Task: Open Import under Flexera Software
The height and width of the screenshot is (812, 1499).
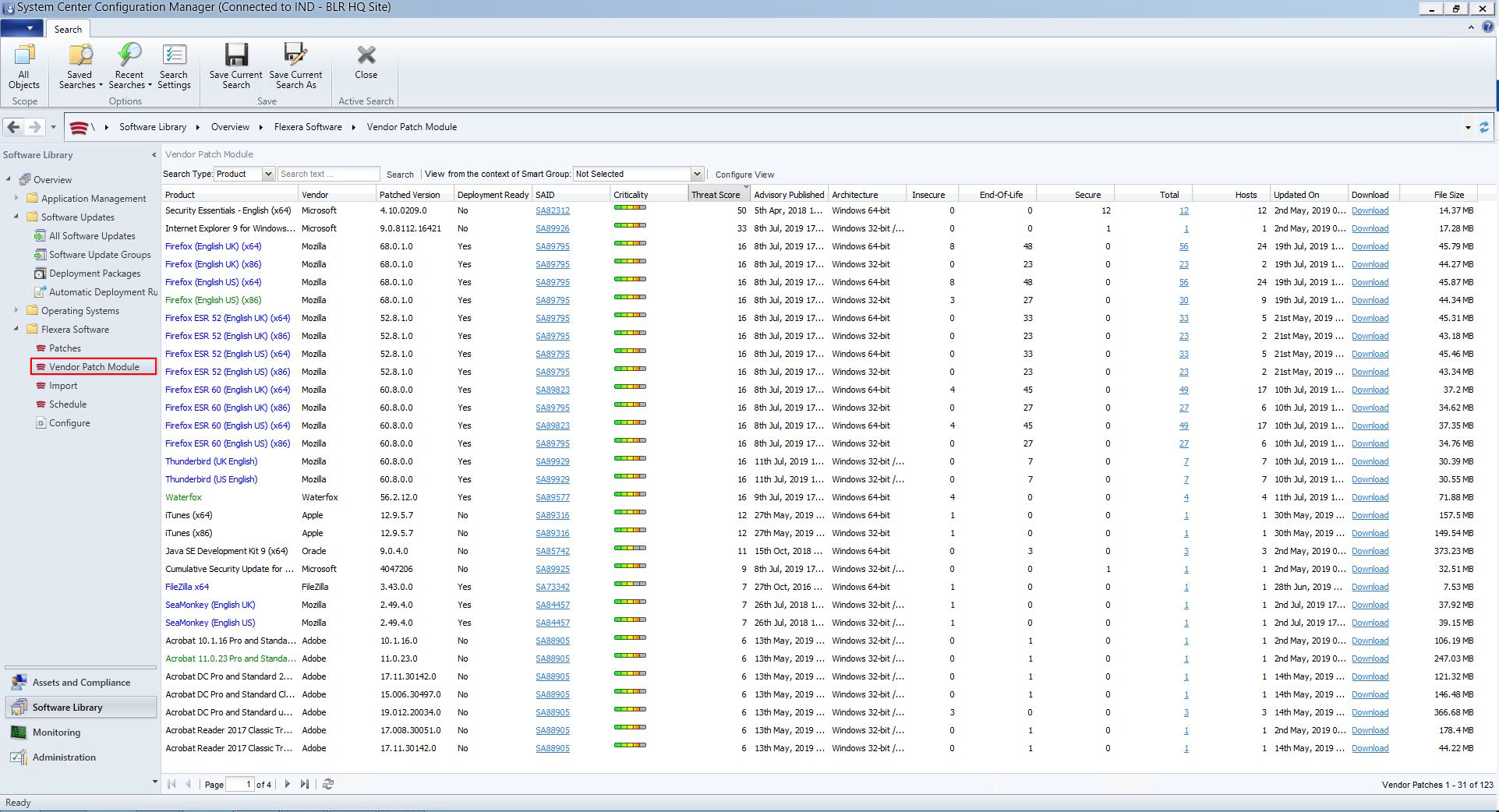Action: pos(63,386)
